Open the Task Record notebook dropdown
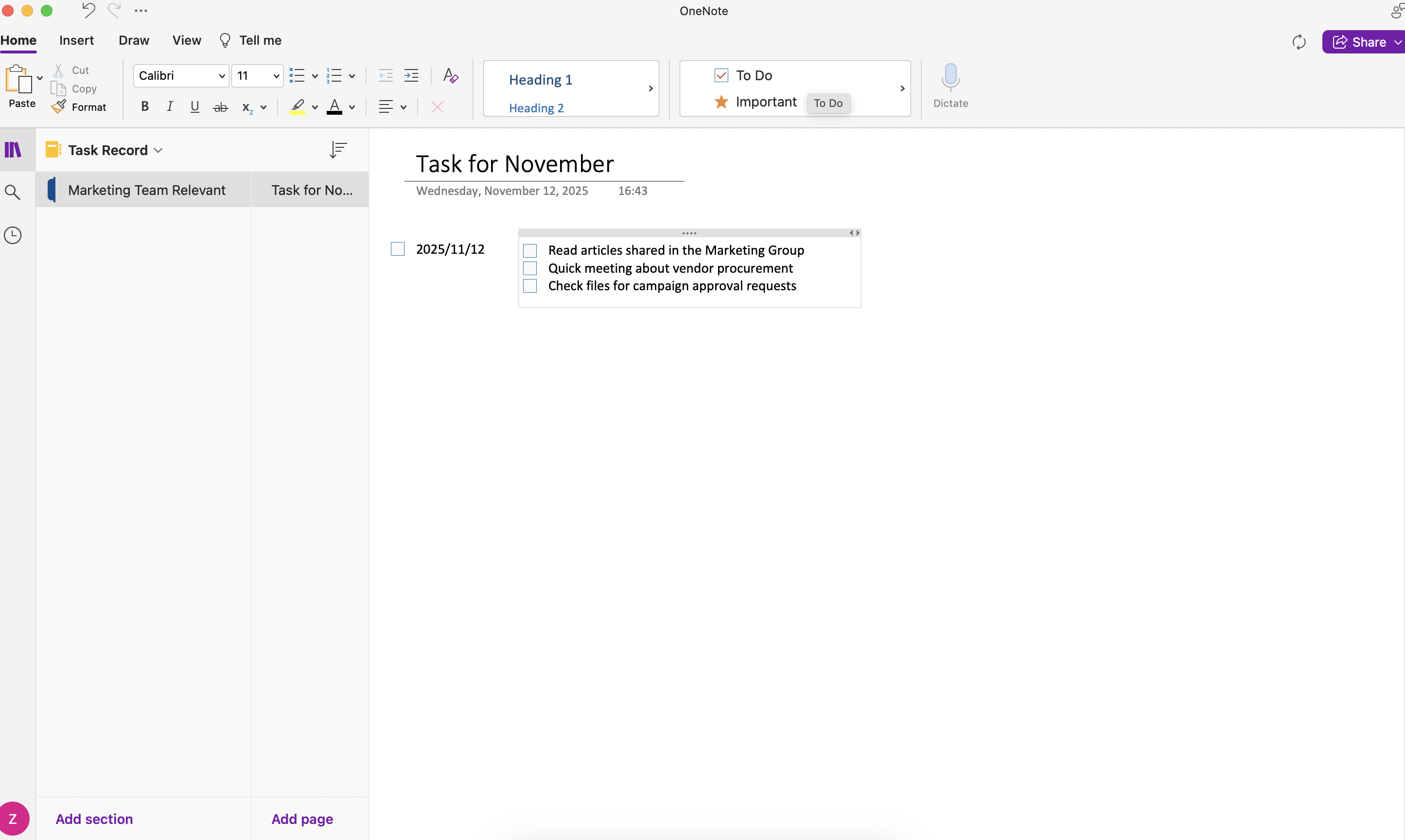1405x840 pixels. [x=158, y=150]
